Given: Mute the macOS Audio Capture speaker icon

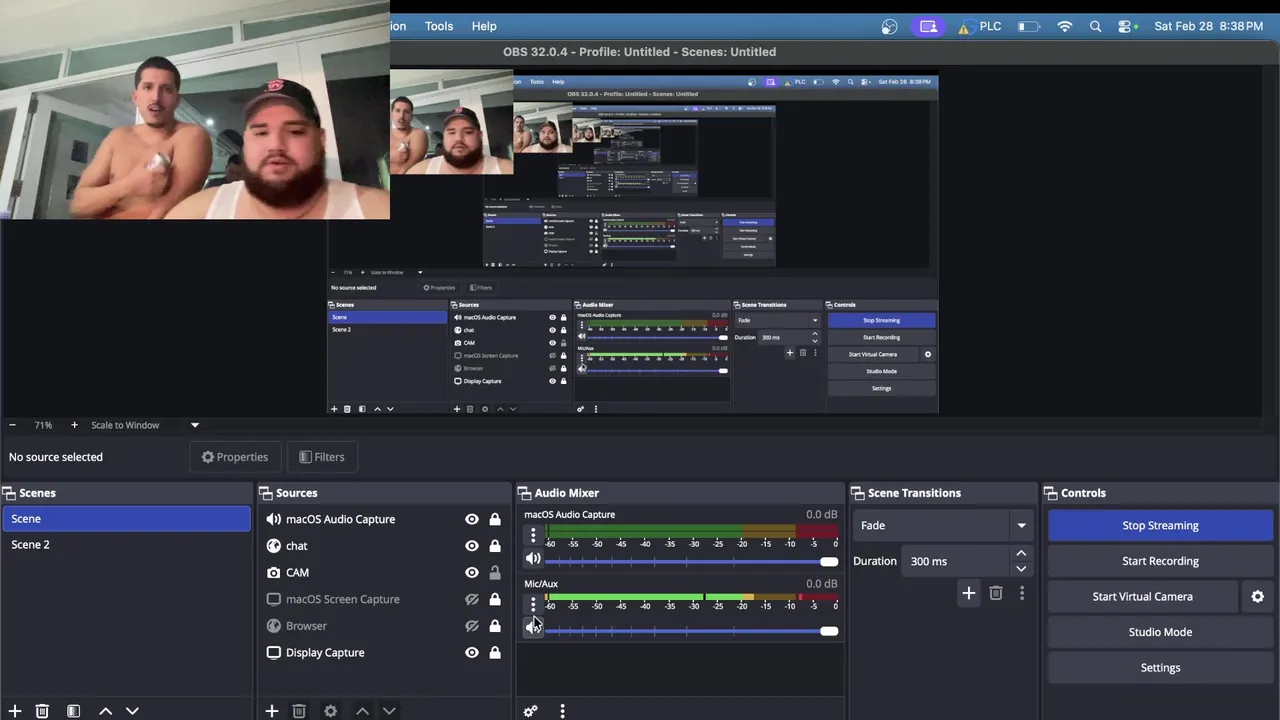Looking at the screenshot, I should [x=533, y=559].
